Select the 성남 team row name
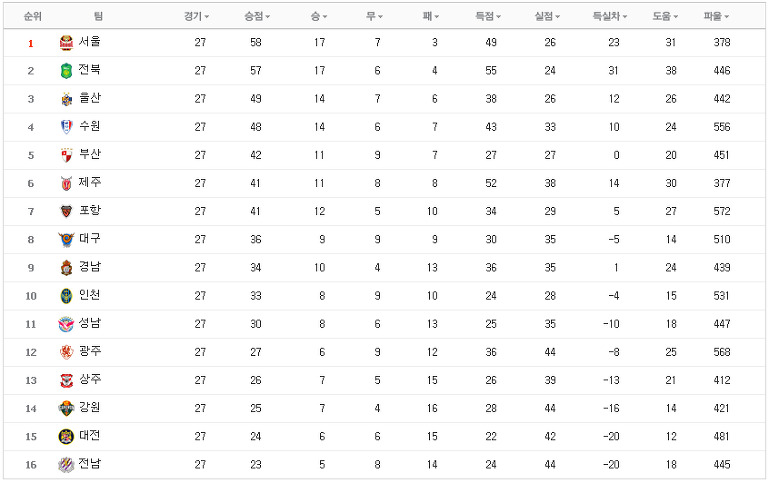 (x=90, y=323)
